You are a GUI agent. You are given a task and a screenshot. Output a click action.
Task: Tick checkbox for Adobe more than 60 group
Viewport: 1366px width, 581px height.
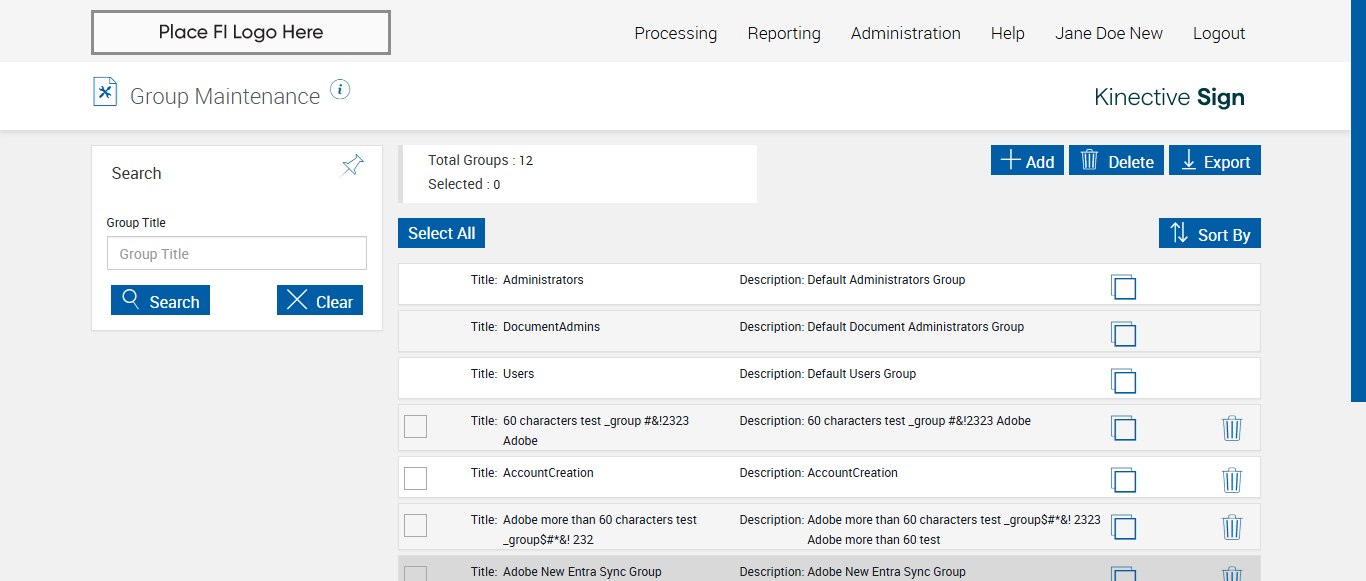click(415, 525)
